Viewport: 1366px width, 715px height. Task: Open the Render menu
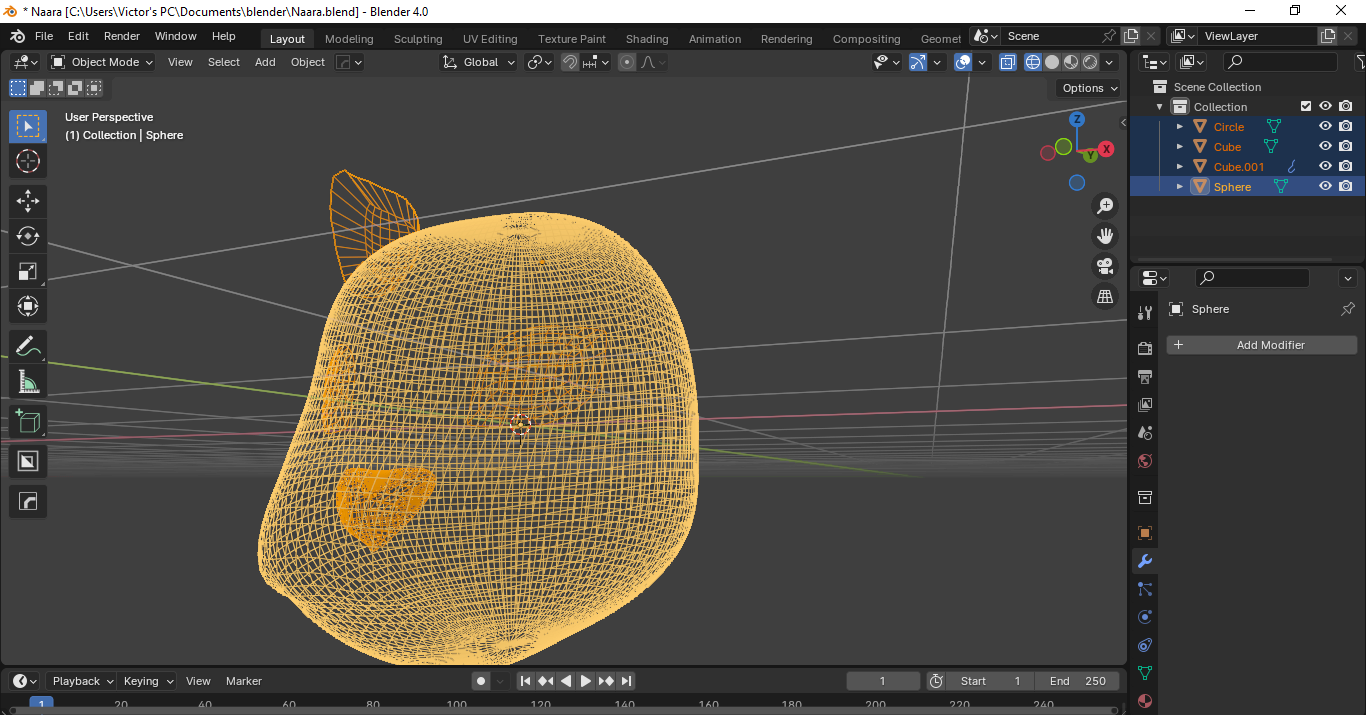[x=122, y=36]
